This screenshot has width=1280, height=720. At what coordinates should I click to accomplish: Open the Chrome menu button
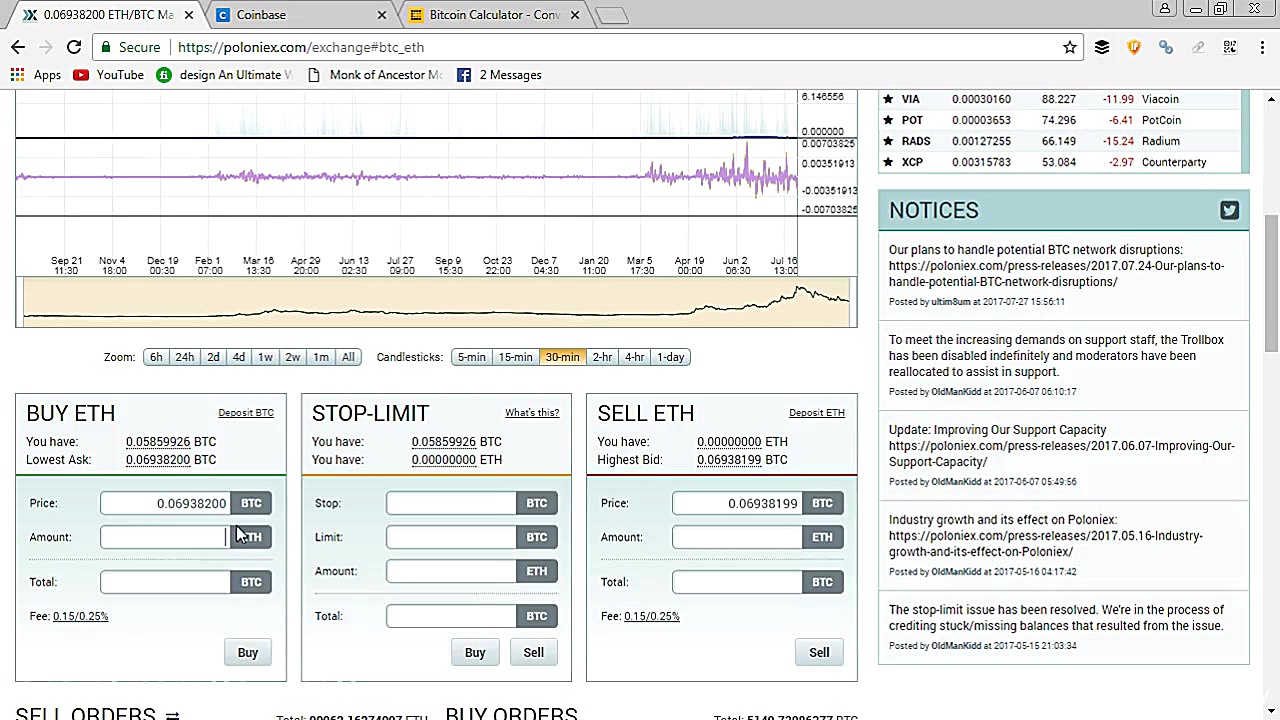point(1261,47)
